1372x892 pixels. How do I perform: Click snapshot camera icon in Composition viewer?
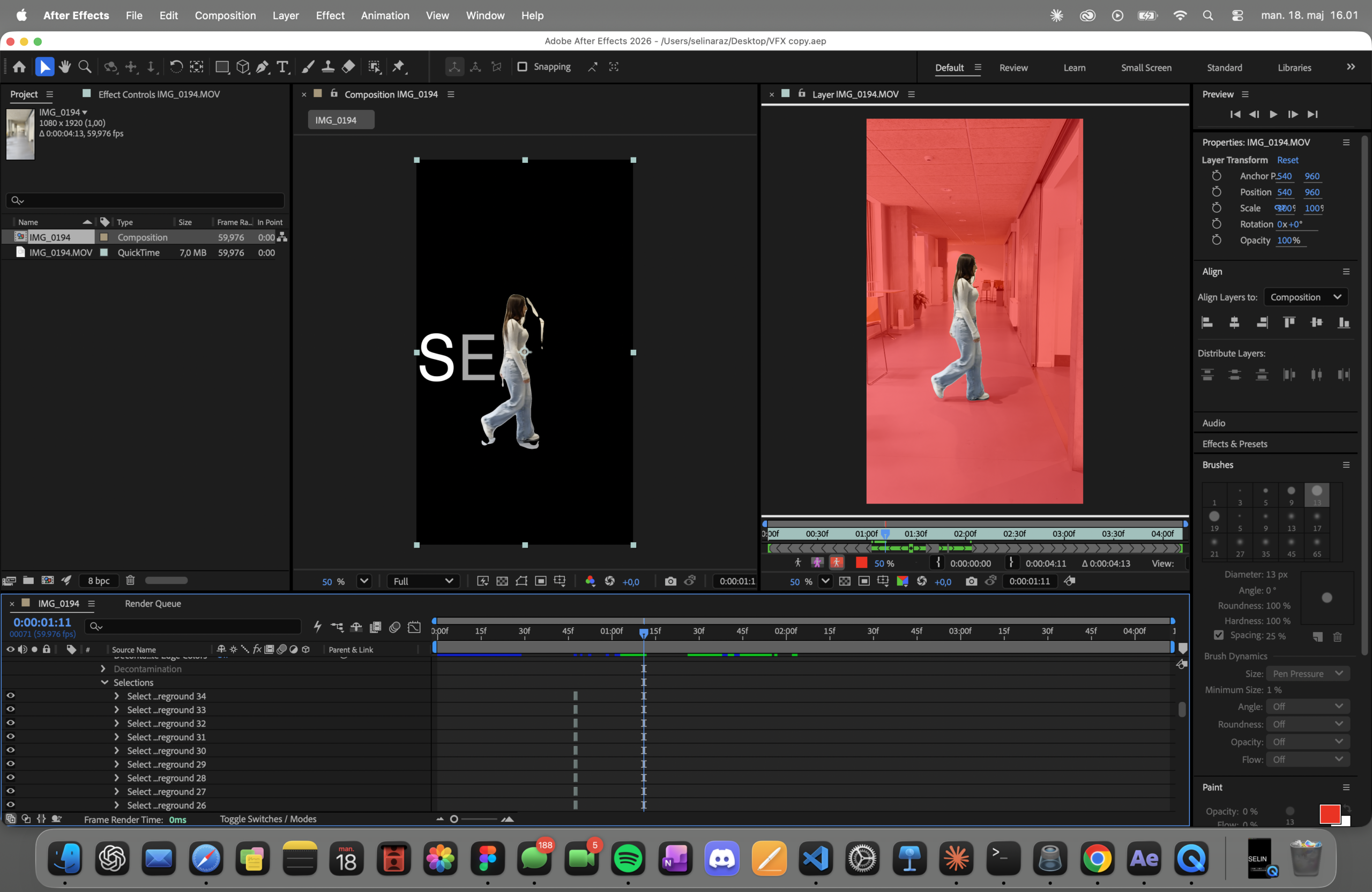click(x=670, y=581)
